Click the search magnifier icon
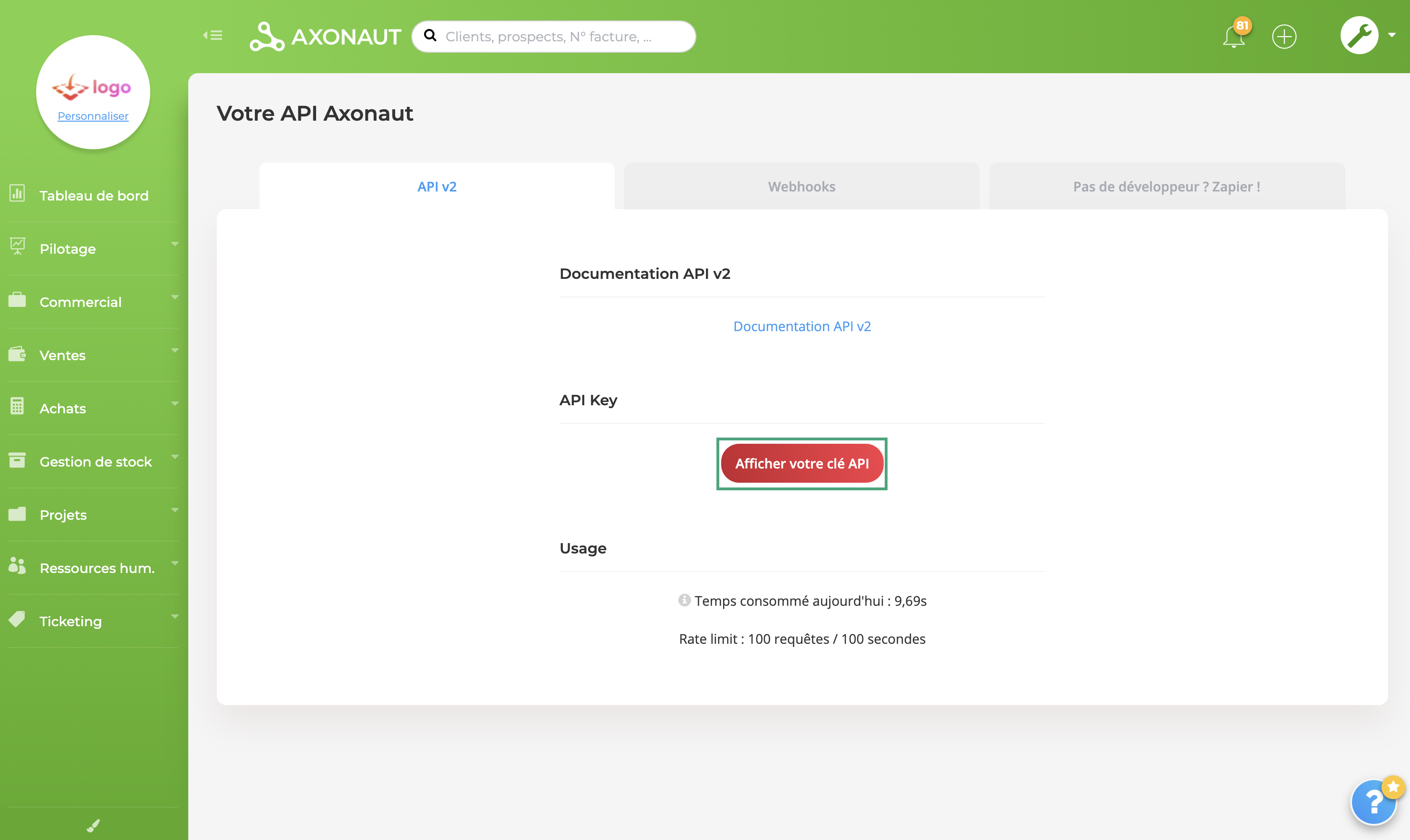1410x840 pixels. [x=430, y=36]
